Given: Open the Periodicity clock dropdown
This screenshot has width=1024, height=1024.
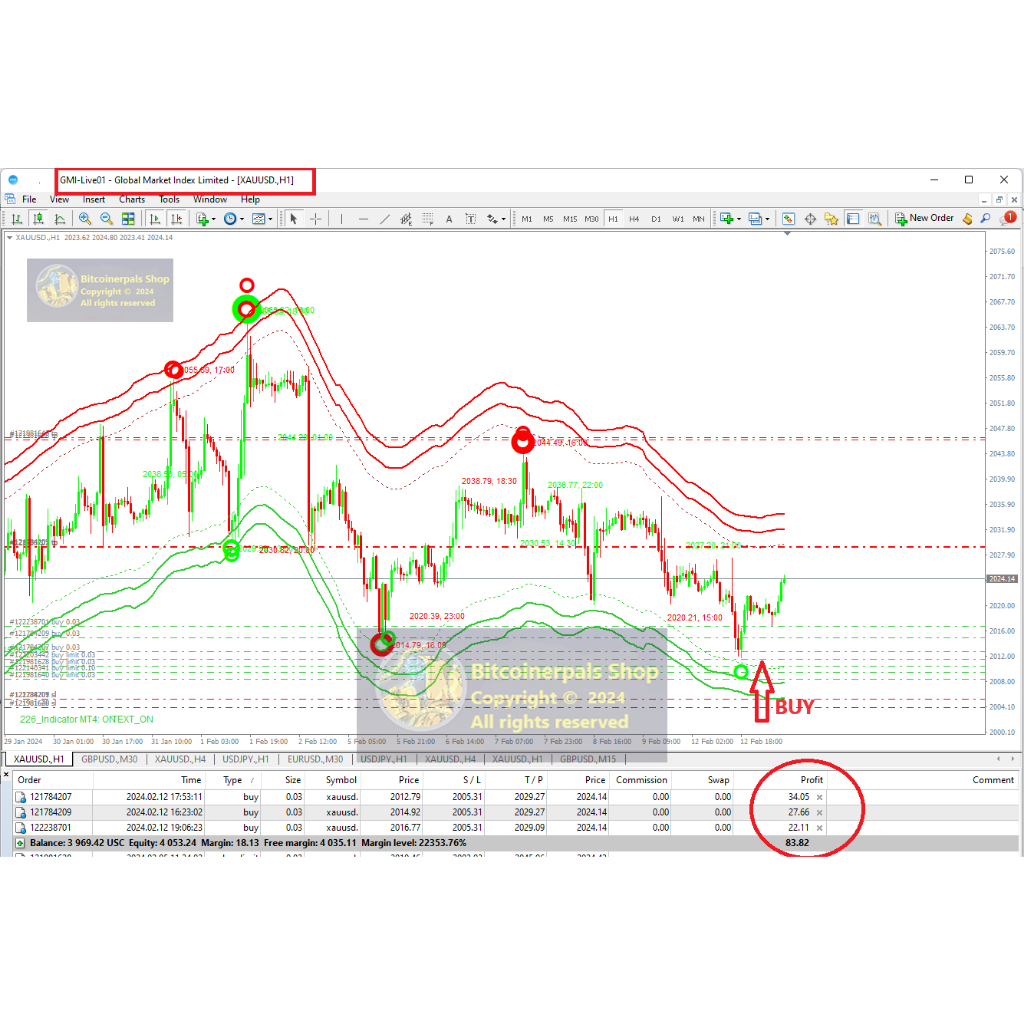Looking at the screenshot, I should click(x=234, y=218).
